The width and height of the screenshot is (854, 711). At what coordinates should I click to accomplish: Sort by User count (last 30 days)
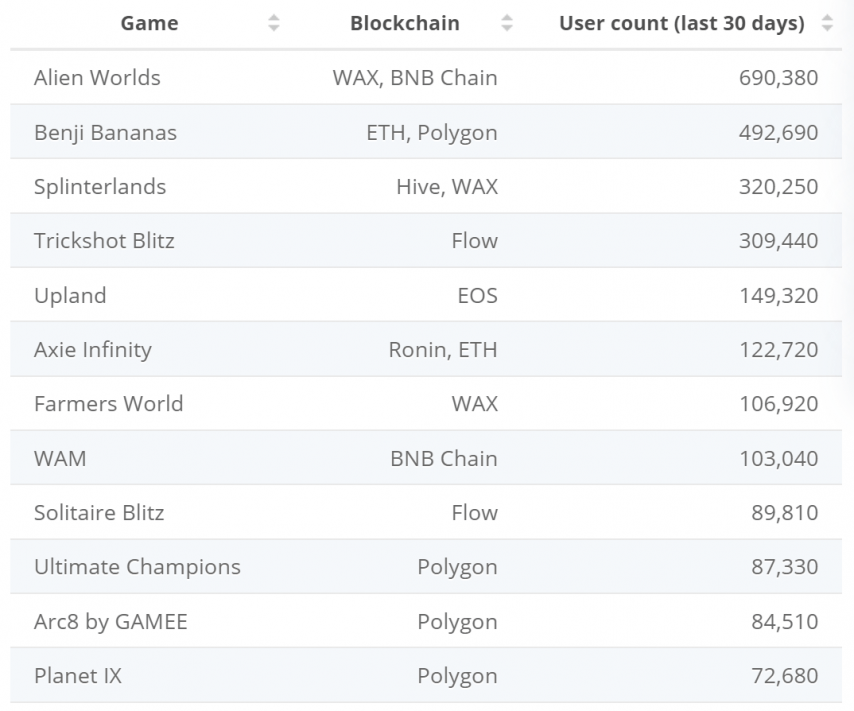[x=681, y=24]
